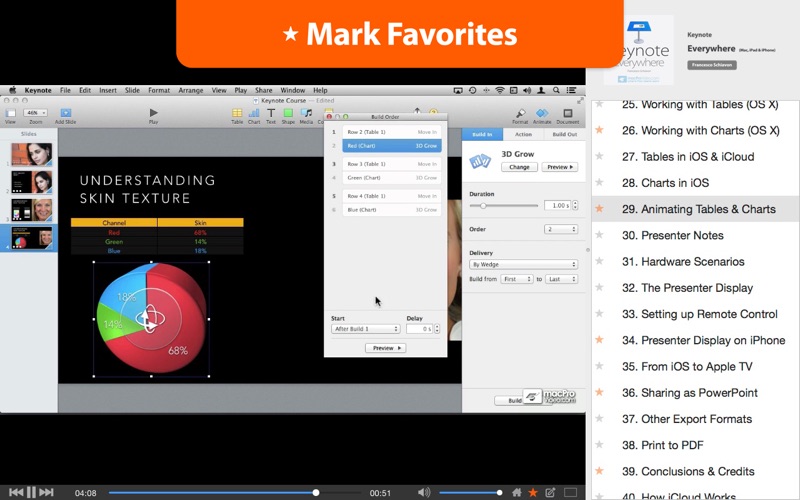The width and height of the screenshot is (800, 500).
Task: Toggle favorite star for 29. Animating Tables & Charts
Action: tap(600, 209)
